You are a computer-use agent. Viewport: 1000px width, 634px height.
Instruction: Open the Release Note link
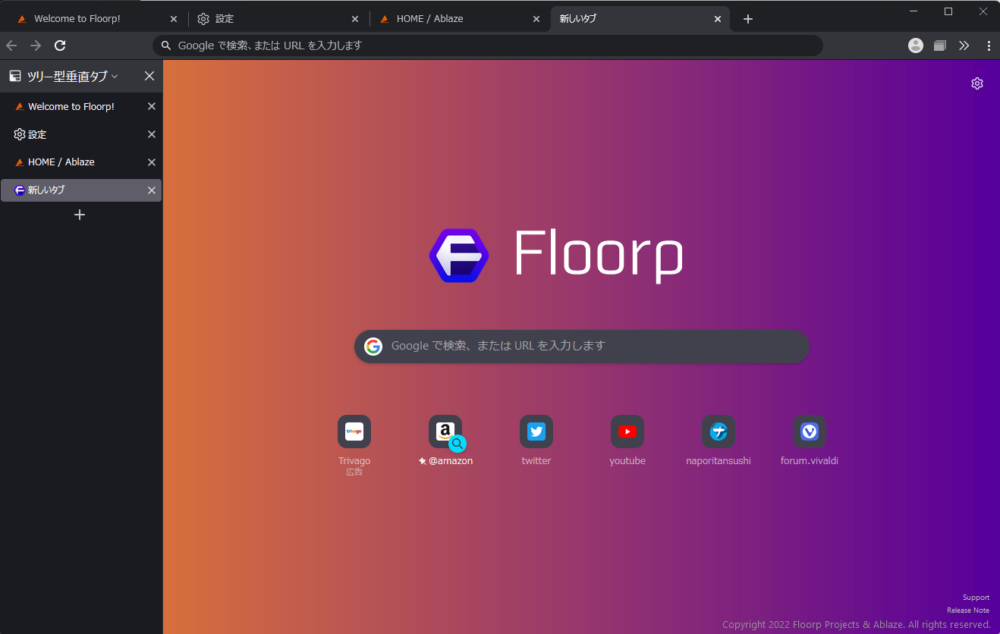(967, 610)
